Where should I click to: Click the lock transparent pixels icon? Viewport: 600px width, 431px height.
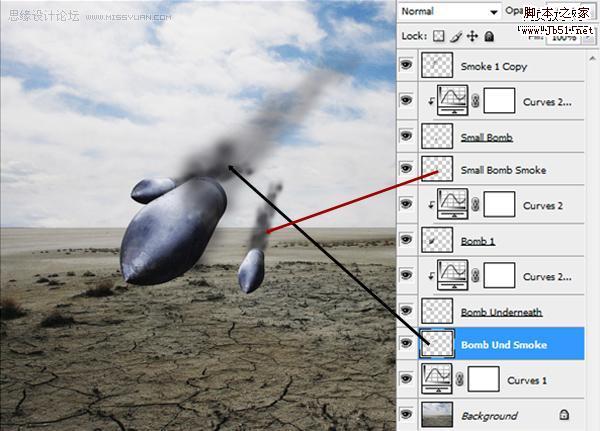[x=439, y=36]
